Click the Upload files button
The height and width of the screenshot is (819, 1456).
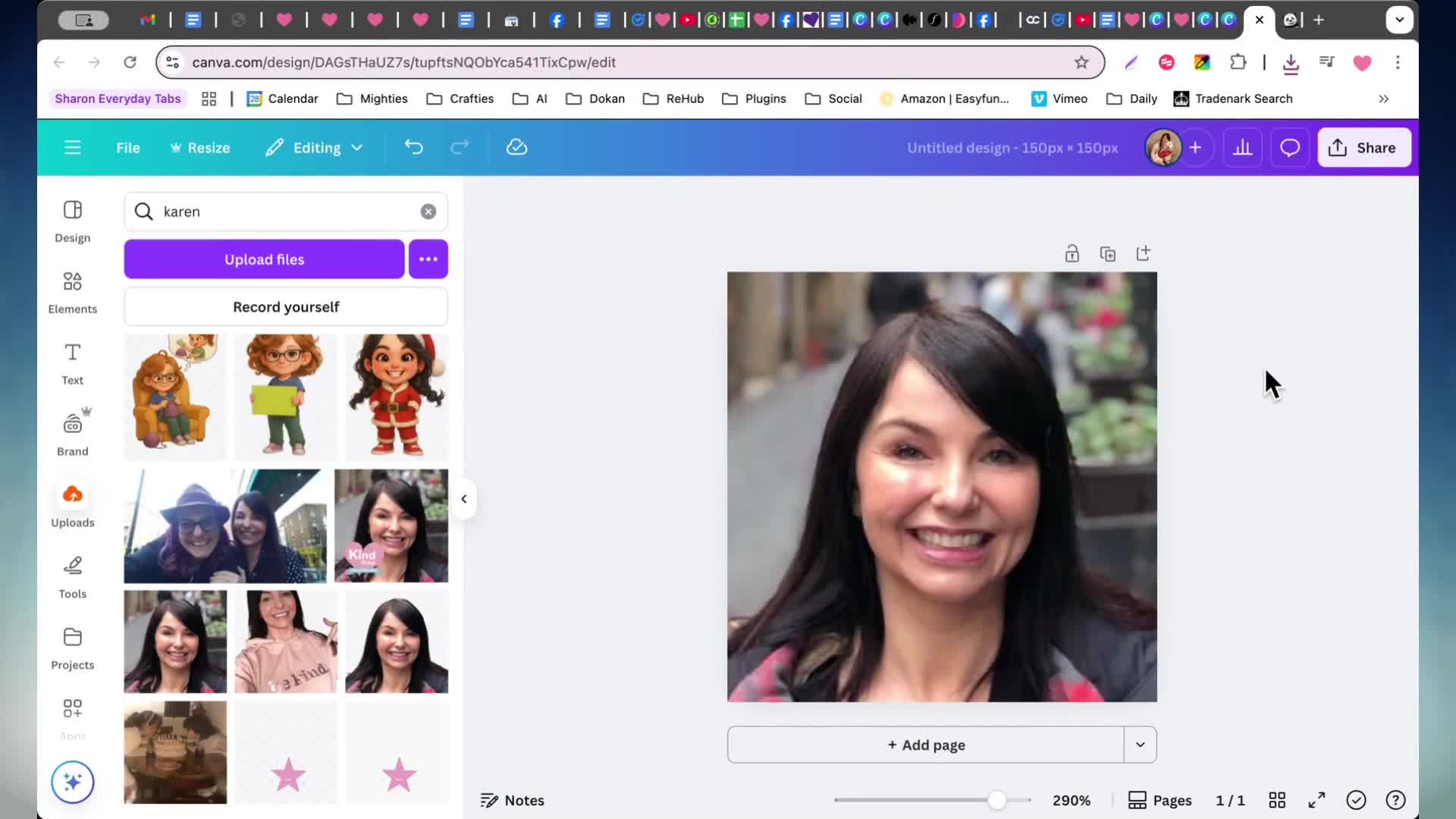pyautogui.click(x=264, y=259)
